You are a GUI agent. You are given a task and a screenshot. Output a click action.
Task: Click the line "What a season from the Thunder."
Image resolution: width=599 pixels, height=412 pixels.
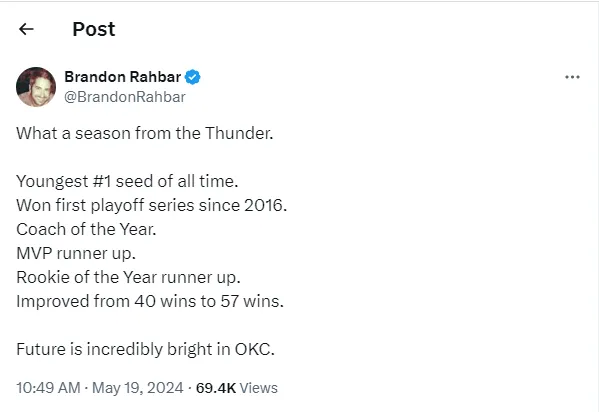[145, 133]
